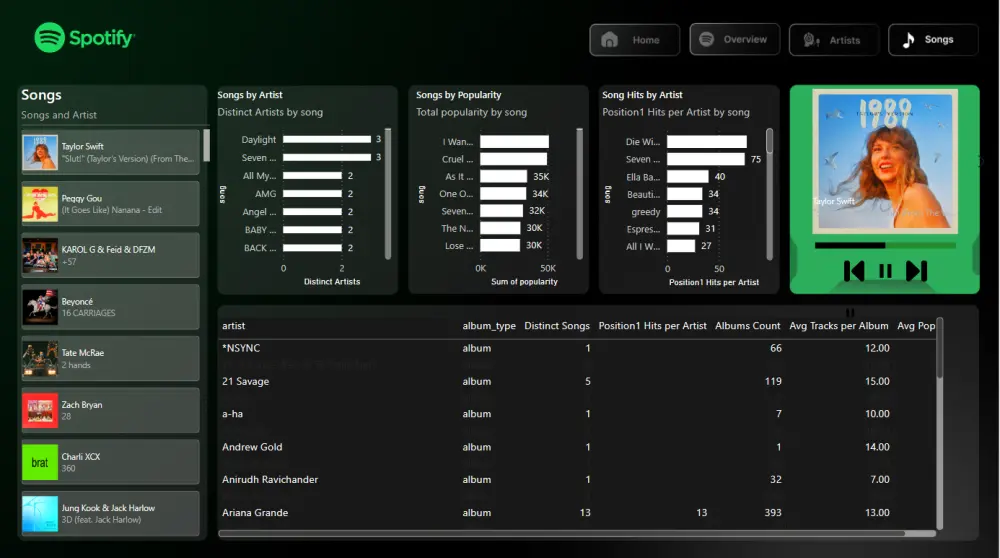
Task: Click Songs by Artist chart scrollbar
Action: coord(388,194)
